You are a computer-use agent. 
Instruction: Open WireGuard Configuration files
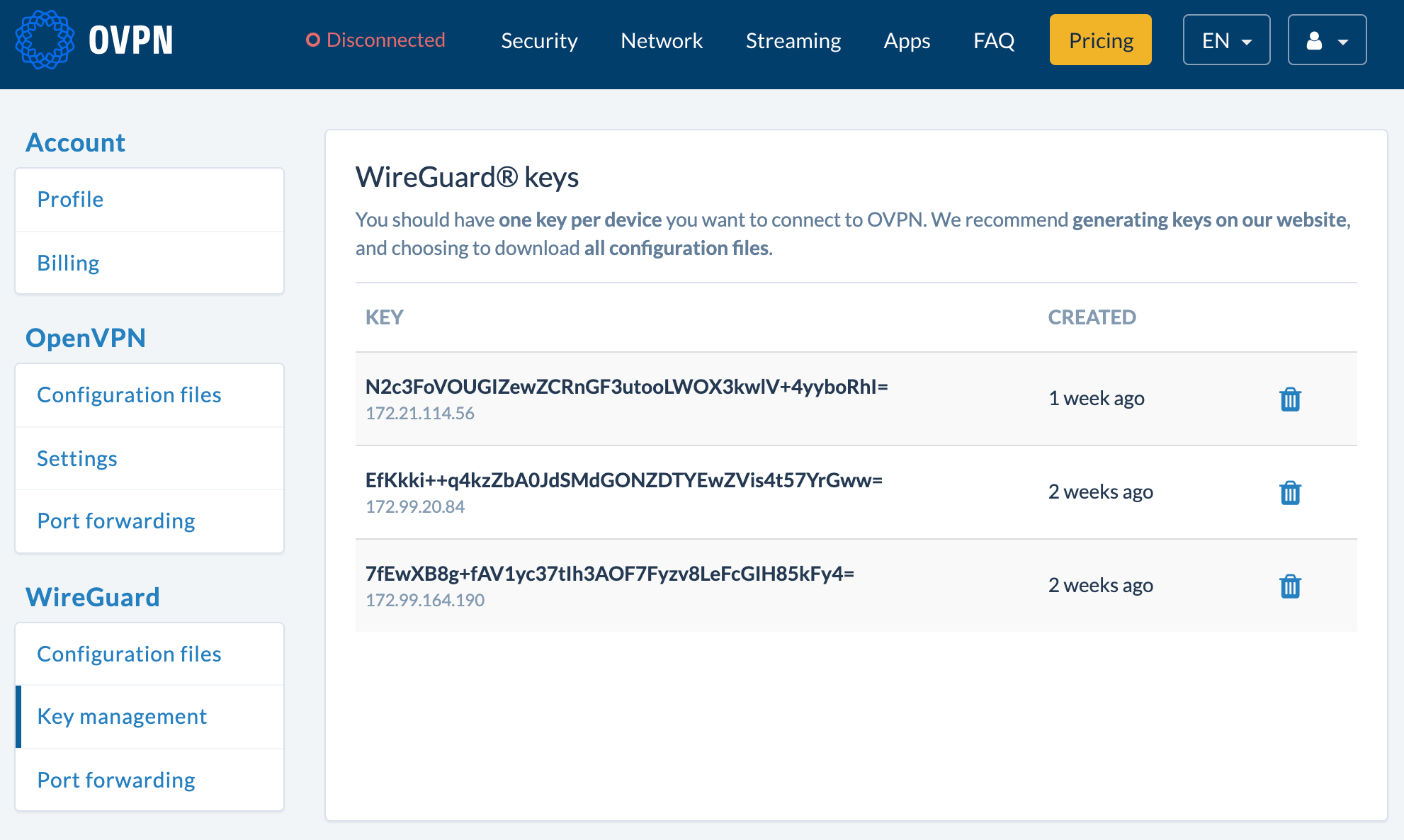(129, 654)
